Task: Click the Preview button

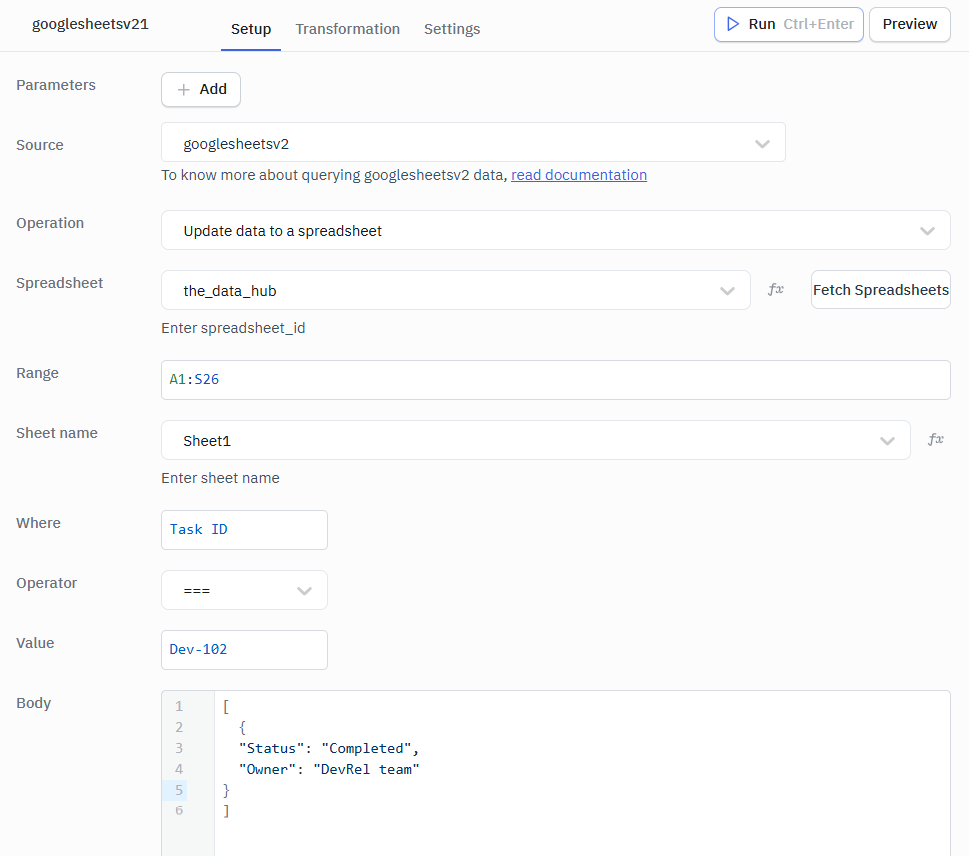Action: [909, 24]
